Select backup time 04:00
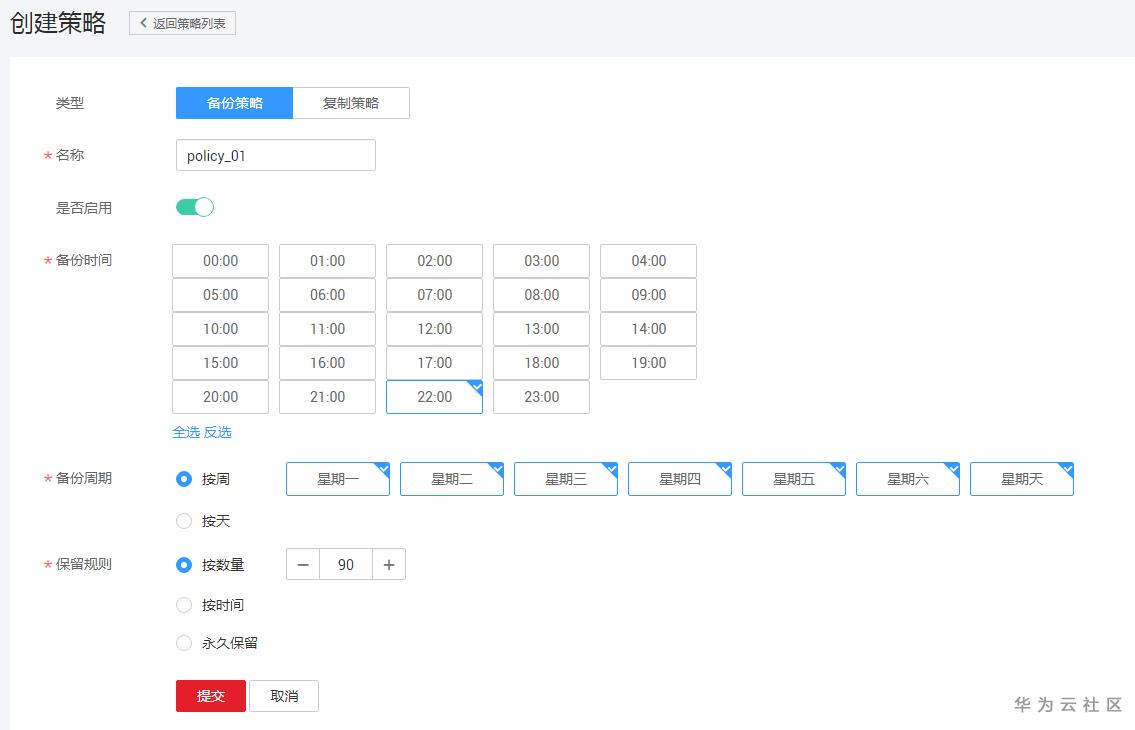Screen dimensions: 1135x730 click(x=649, y=261)
